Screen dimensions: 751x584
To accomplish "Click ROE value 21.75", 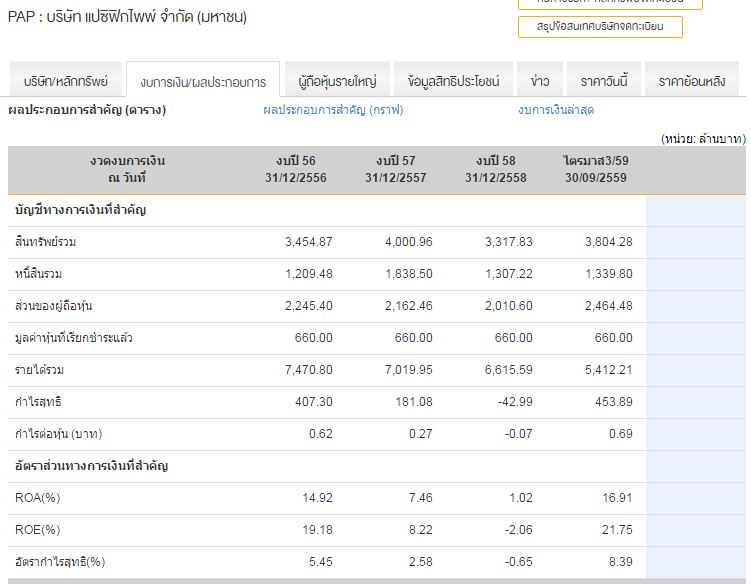I will point(617,530).
